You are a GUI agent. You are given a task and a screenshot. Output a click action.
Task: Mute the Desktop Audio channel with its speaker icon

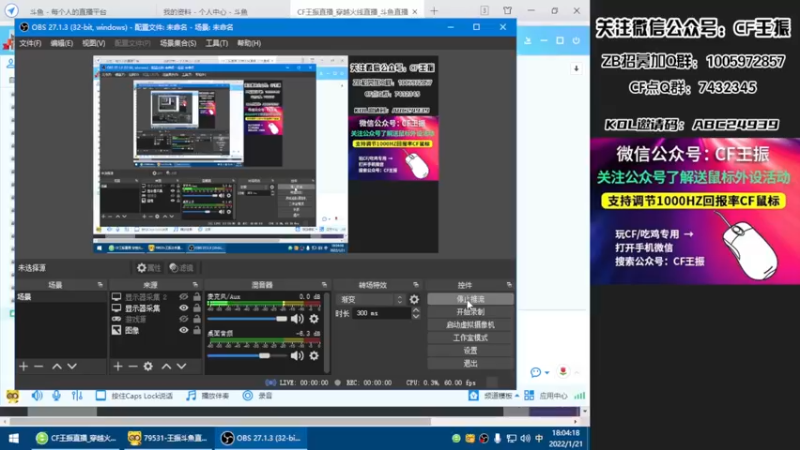[297, 356]
